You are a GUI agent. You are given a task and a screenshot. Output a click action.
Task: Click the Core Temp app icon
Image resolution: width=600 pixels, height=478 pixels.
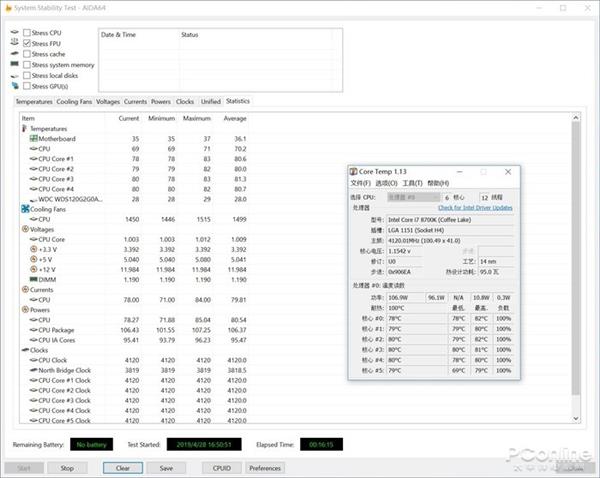352,171
